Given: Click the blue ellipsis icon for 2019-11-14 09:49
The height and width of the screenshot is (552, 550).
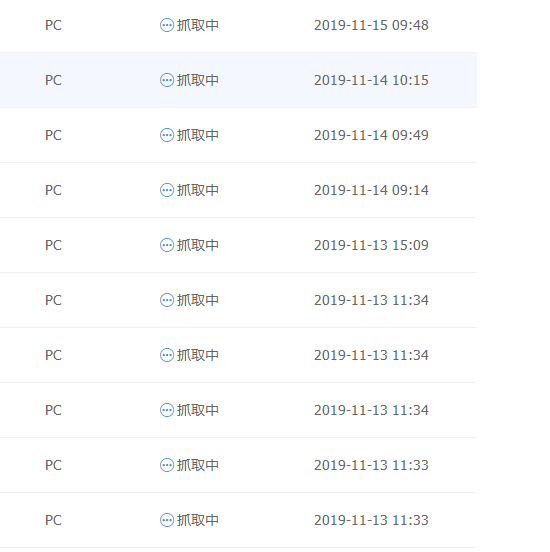Looking at the screenshot, I should point(167,135).
